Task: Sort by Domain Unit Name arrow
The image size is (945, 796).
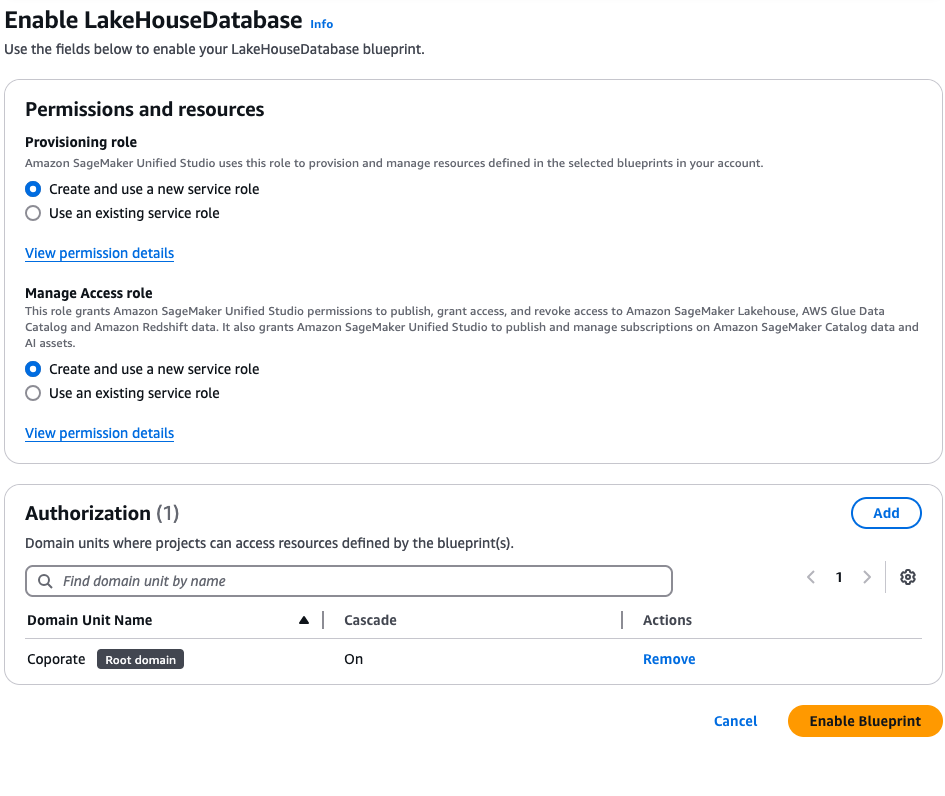Action: click(x=304, y=620)
